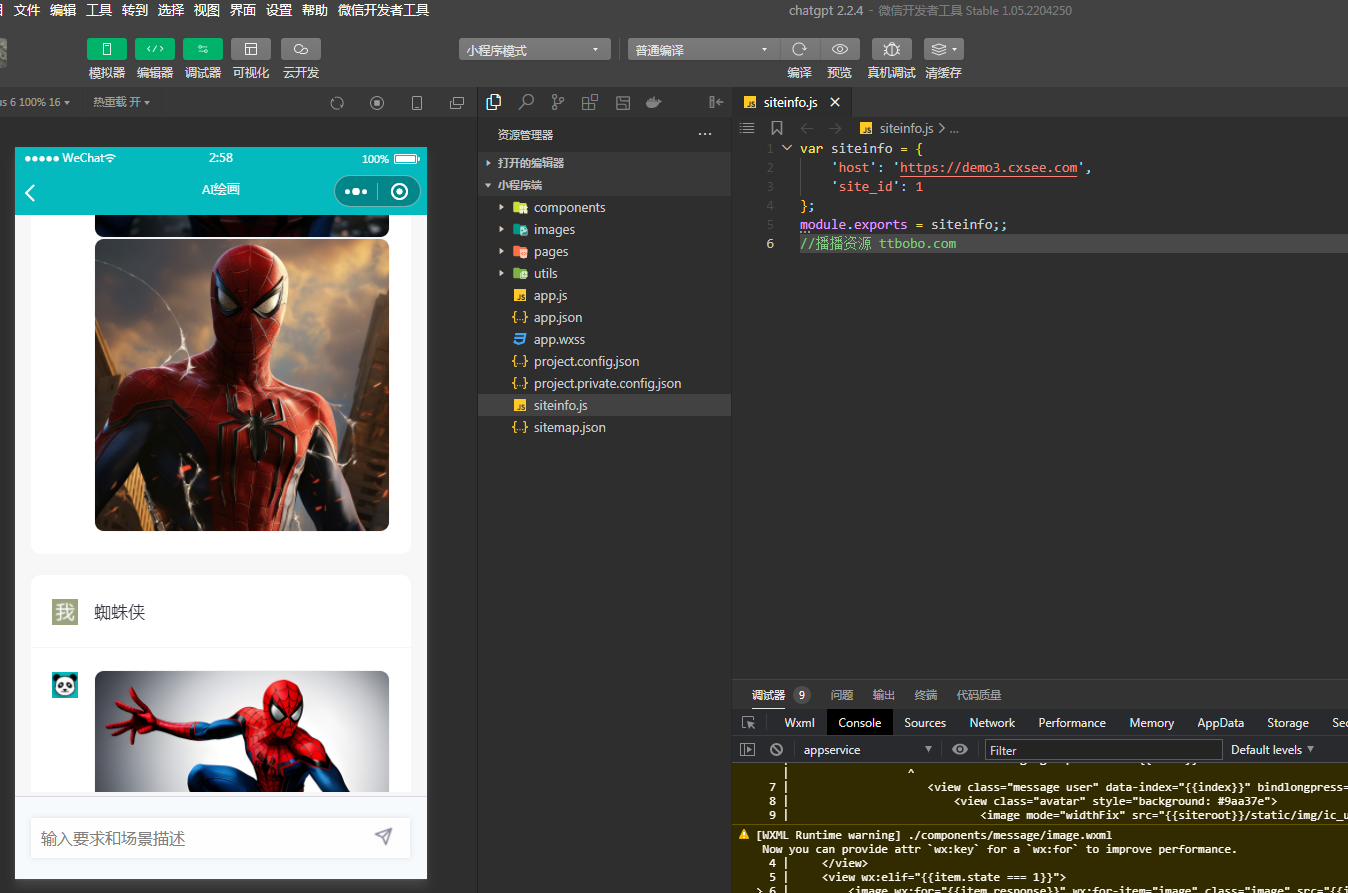Click the send paper plane icon
The width and height of the screenshot is (1348, 893).
(384, 837)
